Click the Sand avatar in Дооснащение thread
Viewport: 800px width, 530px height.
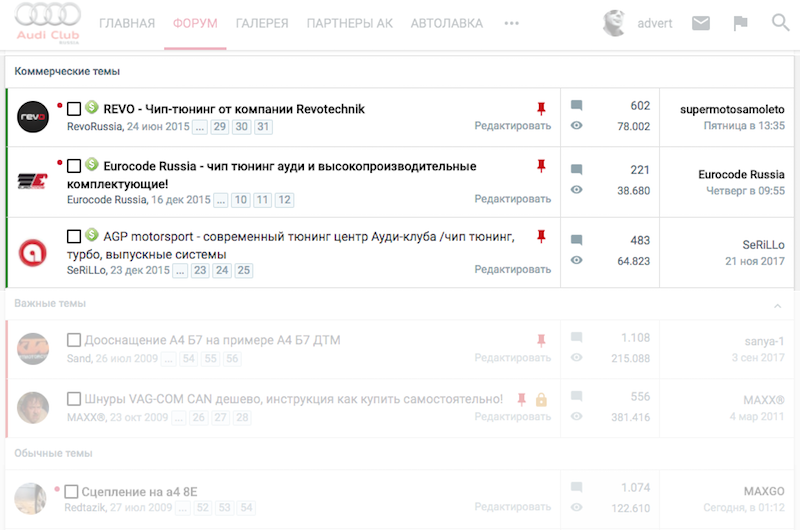[x=33, y=349]
